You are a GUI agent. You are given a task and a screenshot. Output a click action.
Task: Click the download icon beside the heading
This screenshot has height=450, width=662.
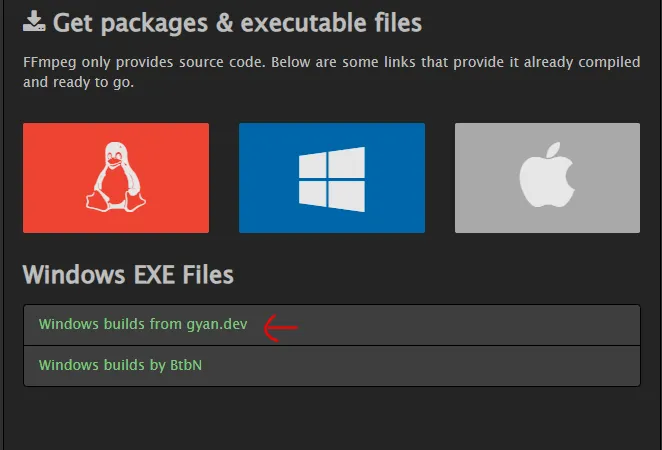click(35, 21)
